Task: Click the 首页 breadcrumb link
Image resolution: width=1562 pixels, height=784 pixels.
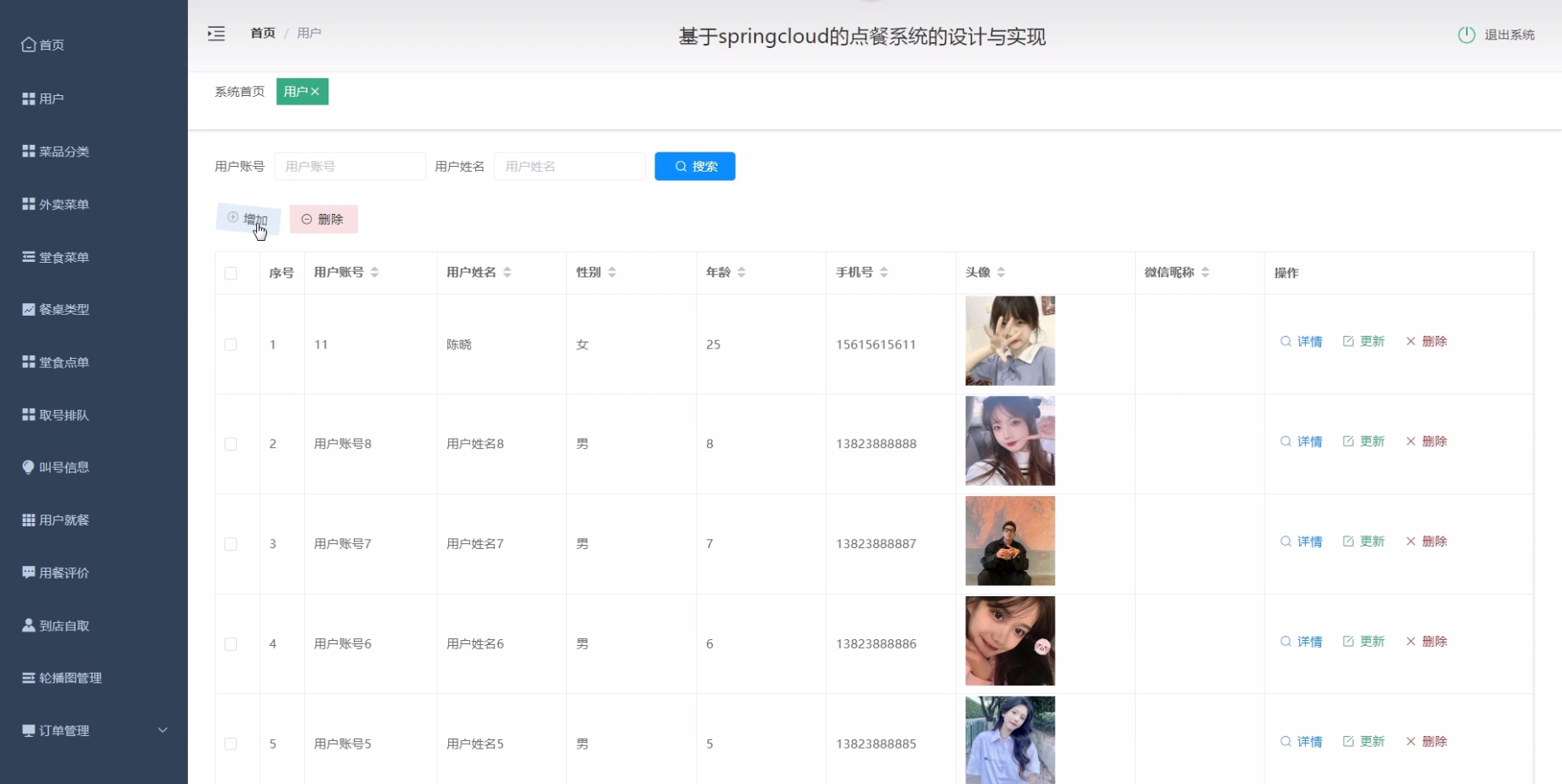Action: [x=263, y=33]
